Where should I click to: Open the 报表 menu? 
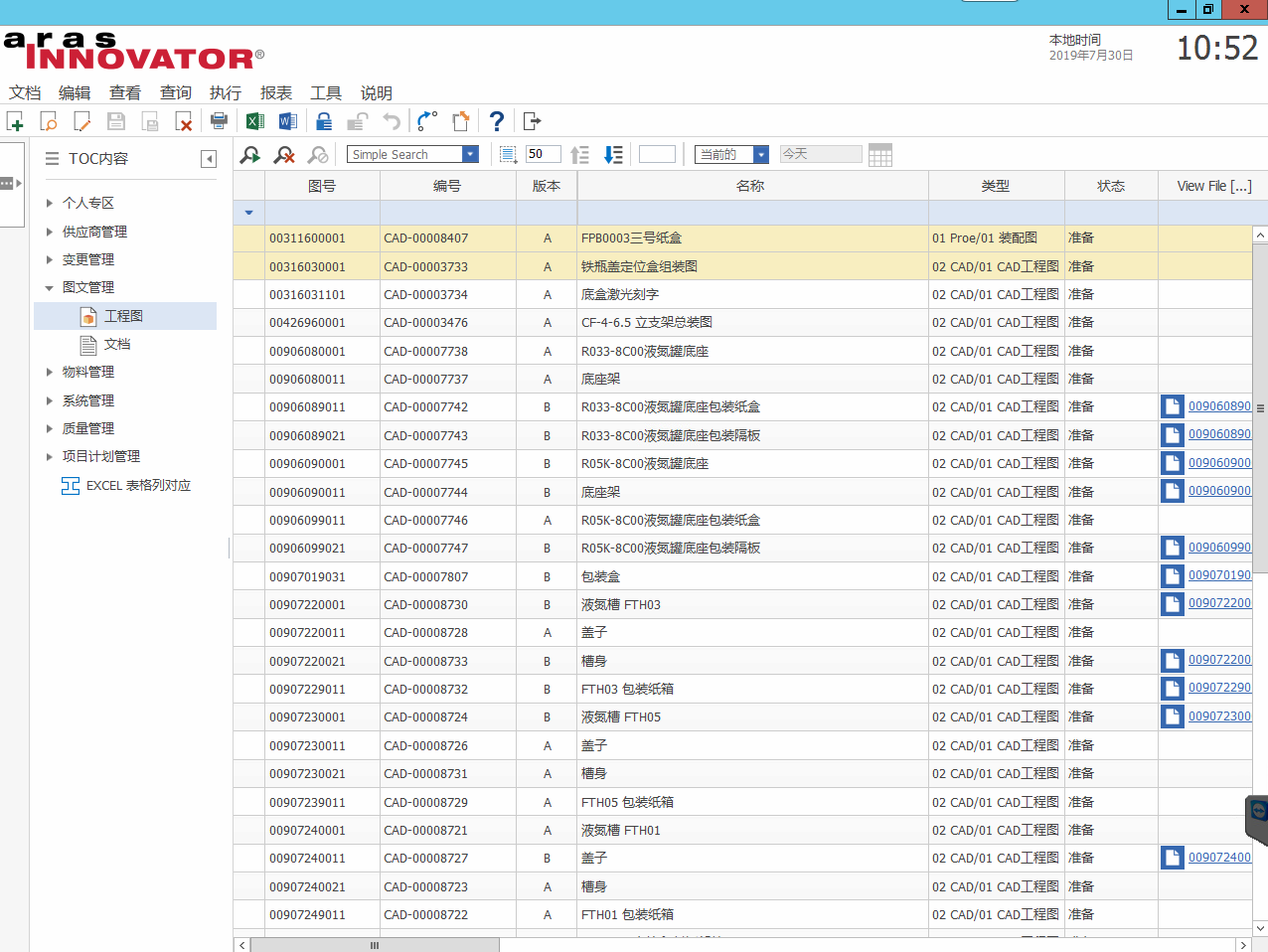point(275,92)
